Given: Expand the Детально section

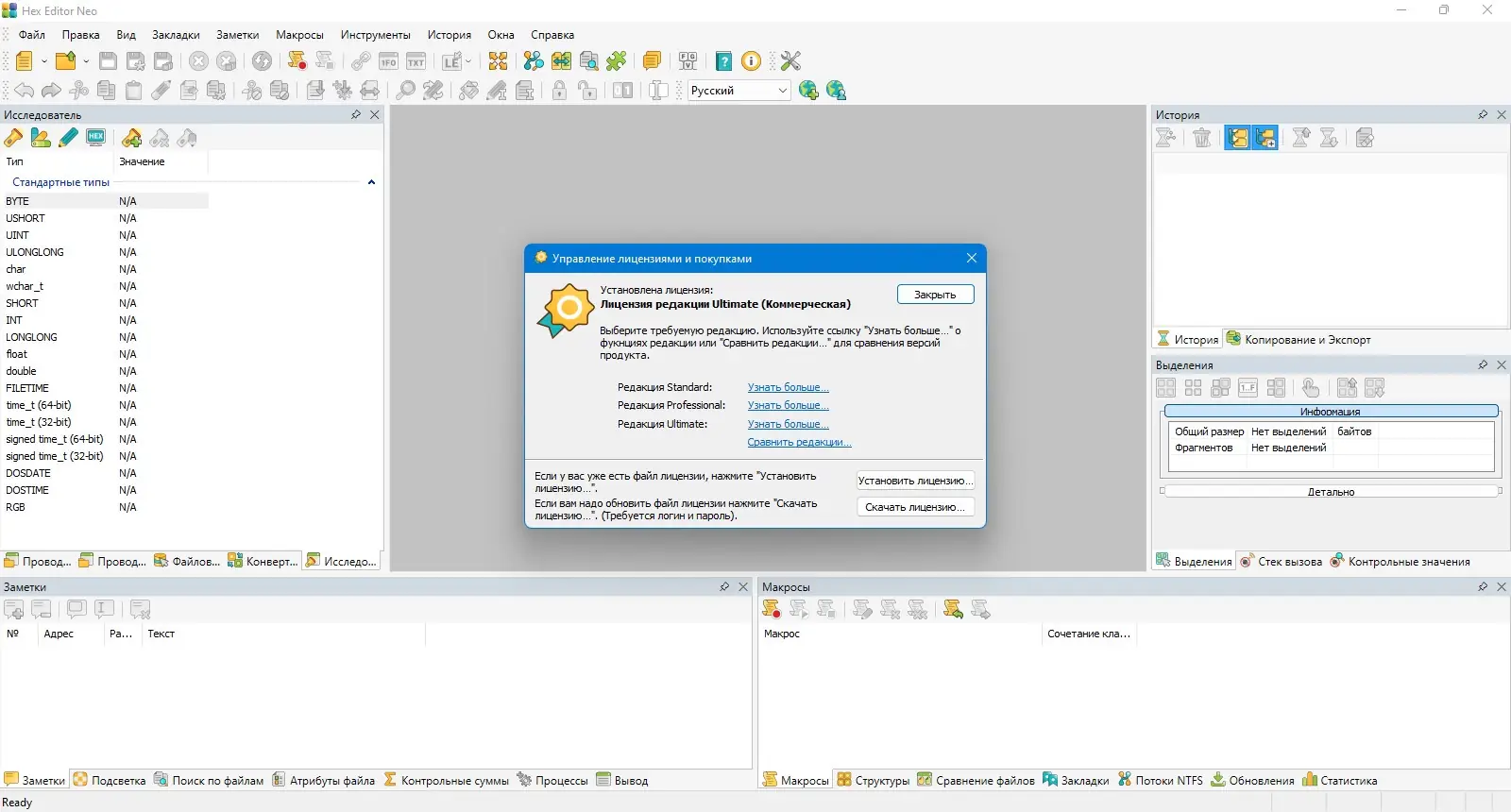Looking at the screenshot, I should (x=1331, y=491).
